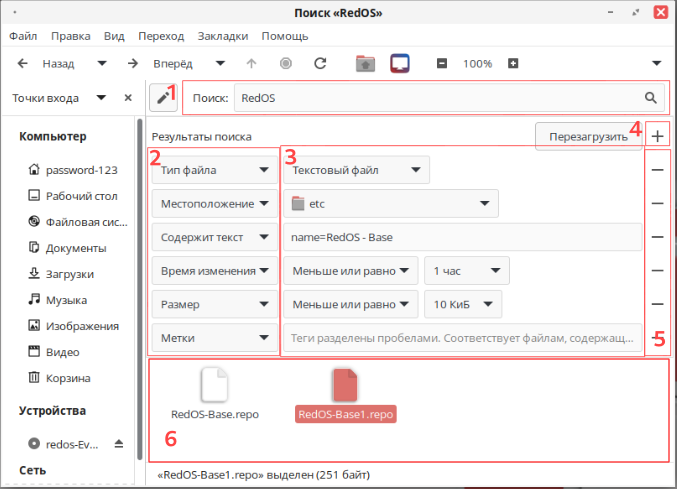This screenshot has height=489, width=677.
Task: Open Документы in the sidebar
Action: pyautogui.click(x=67, y=248)
